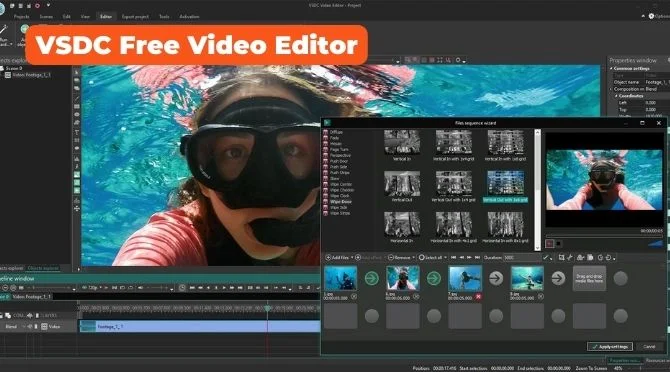This screenshot has height=372, width=670.
Task: Click the green transition arrow after first file
Action: click(371, 278)
